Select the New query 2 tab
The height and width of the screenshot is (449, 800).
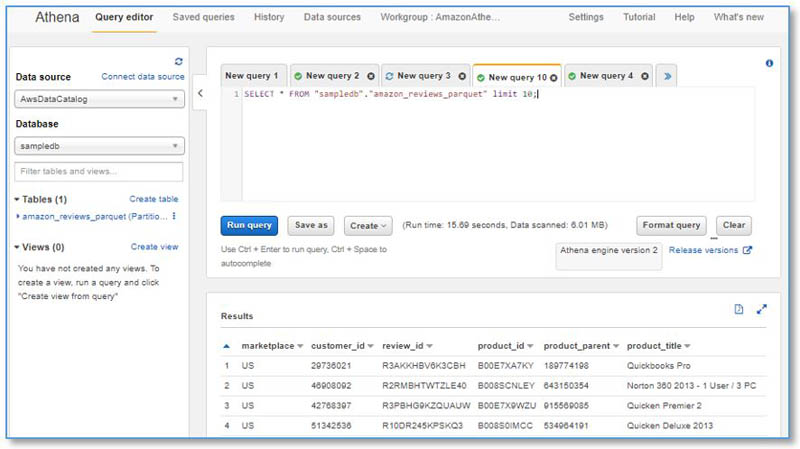click(332, 76)
